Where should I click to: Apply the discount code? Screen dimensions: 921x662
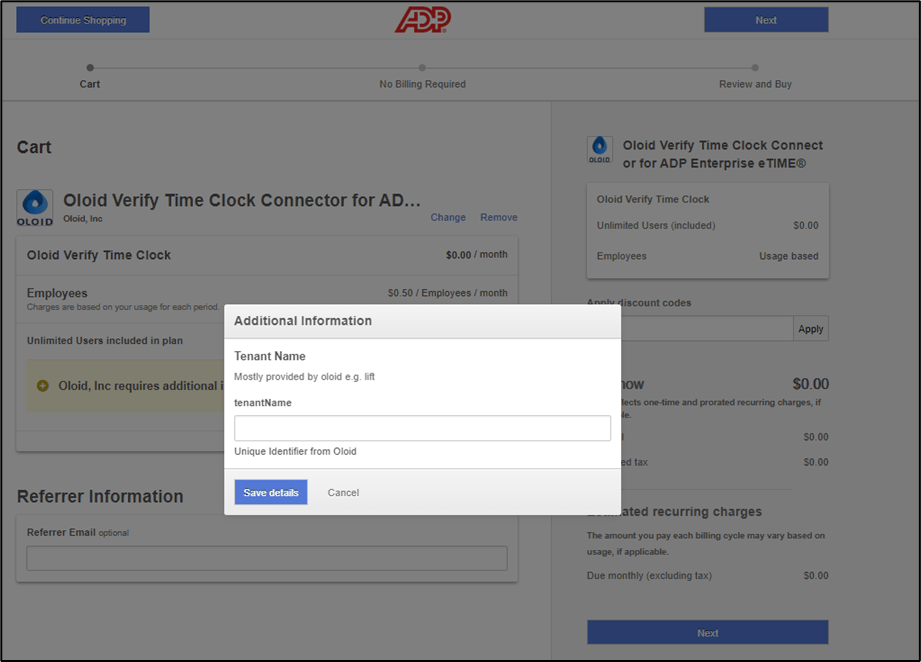811,328
